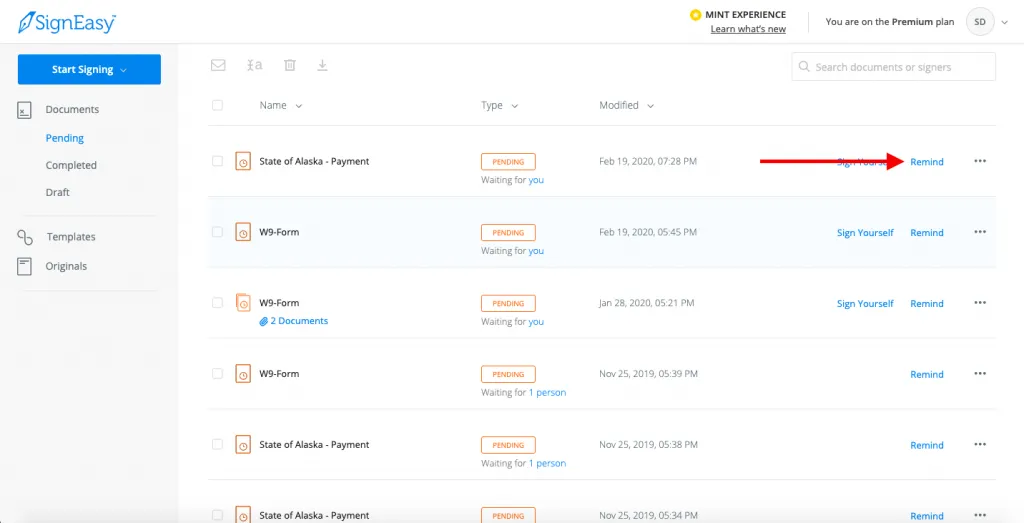Click Remind for the Nov 25 05:39 PM W9-Form
This screenshot has height=523, width=1024.
927,375
